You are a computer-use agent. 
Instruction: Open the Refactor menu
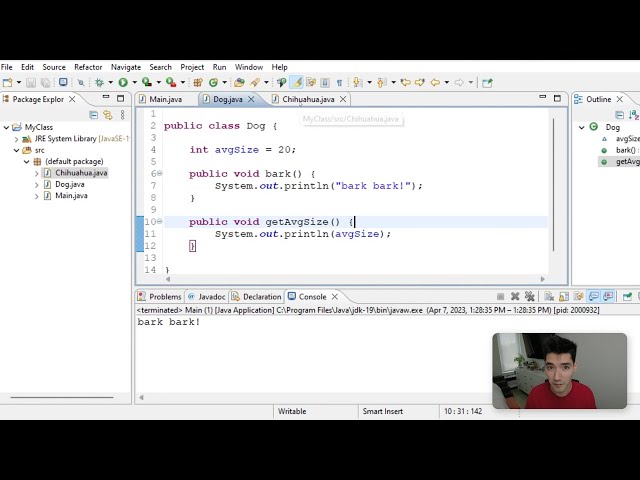[88, 67]
